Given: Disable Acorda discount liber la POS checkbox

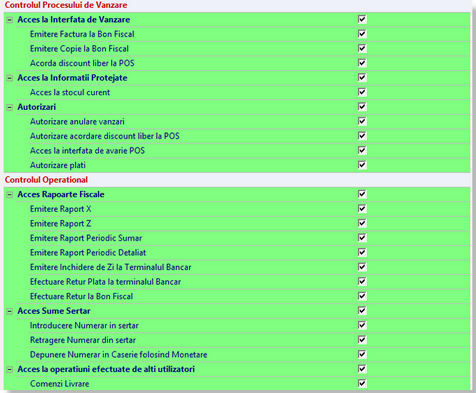Looking at the screenshot, I should [362, 63].
